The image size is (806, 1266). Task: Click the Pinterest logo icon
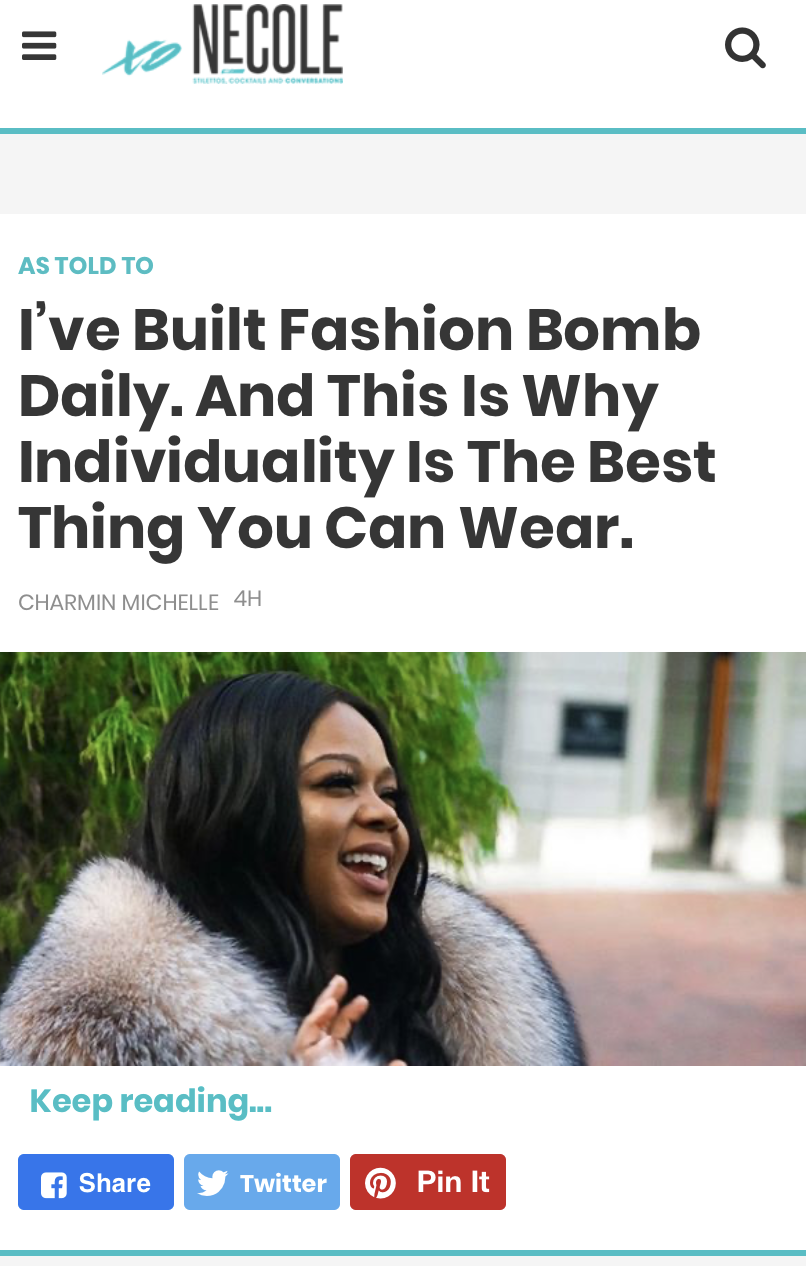coord(380,1183)
